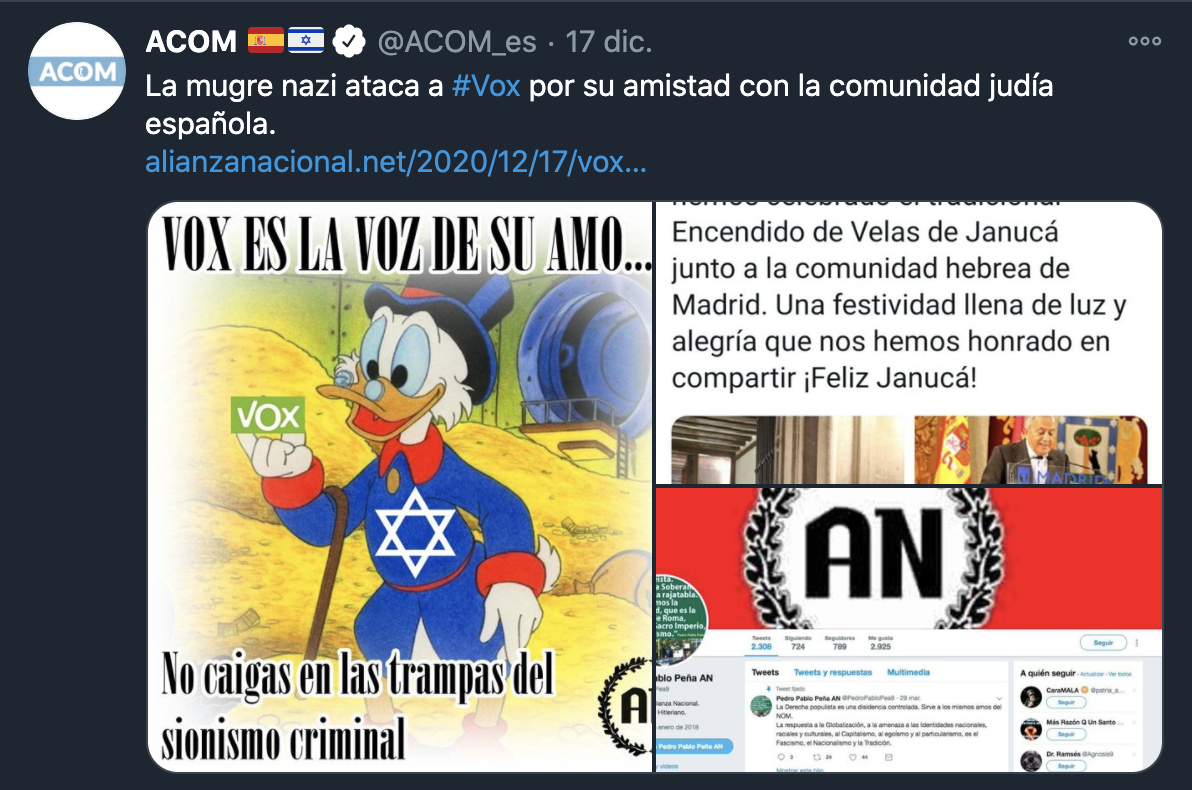This screenshot has height=790, width=1192.
Task: Click the green VOX logo in meme
Action: pyautogui.click(x=268, y=415)
